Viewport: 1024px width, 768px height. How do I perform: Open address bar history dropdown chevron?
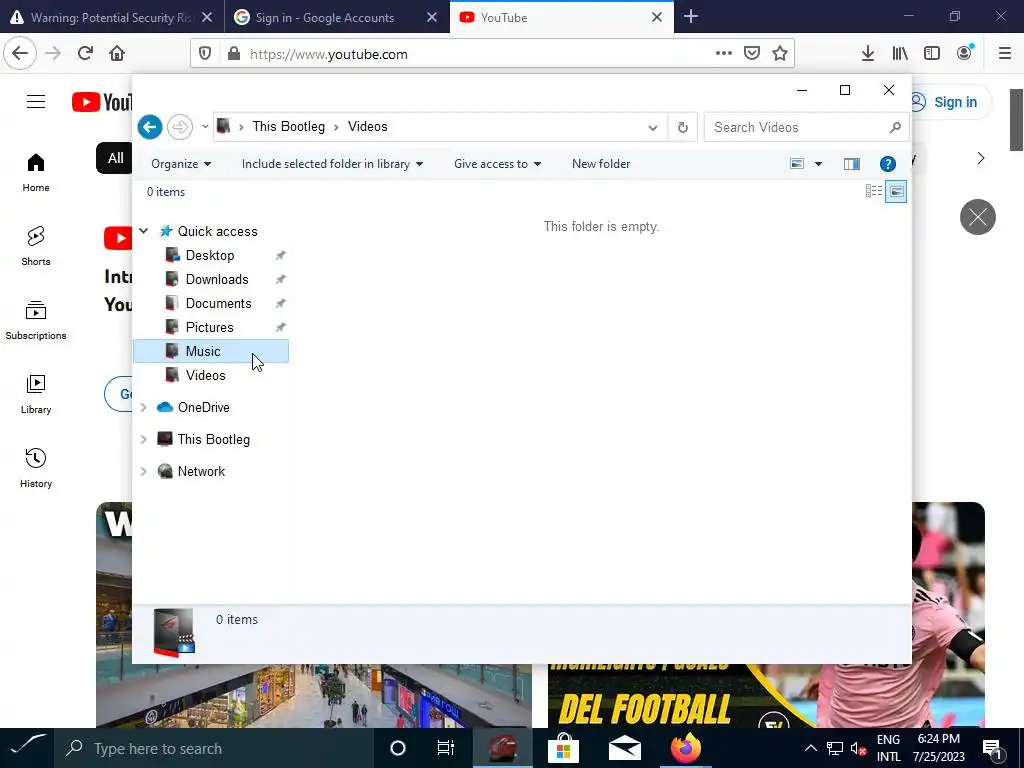[652, 127]
